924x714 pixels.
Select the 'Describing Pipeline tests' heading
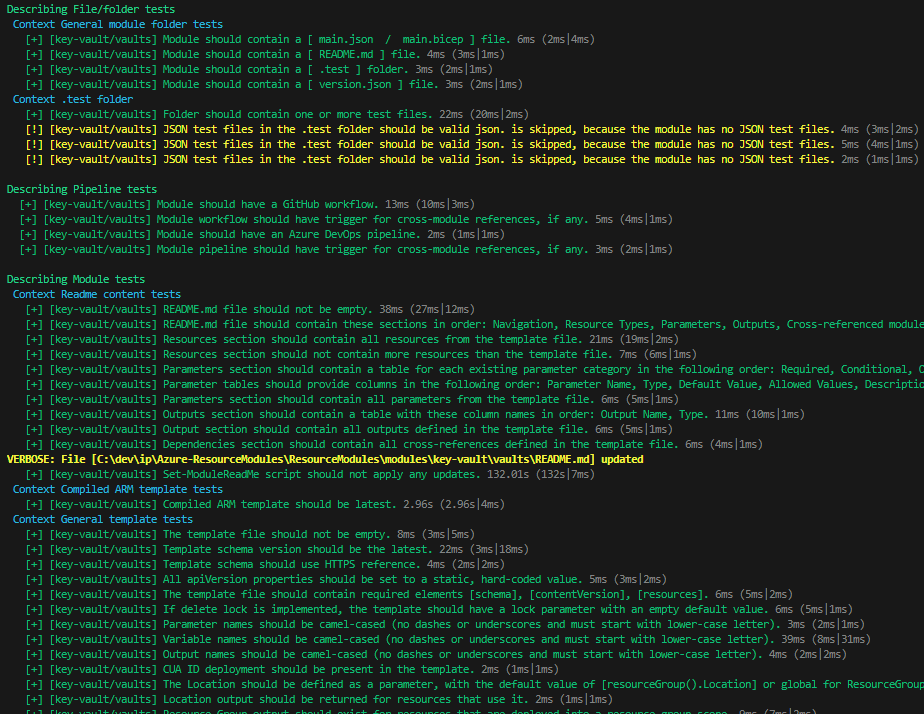(x=75, y=188)
